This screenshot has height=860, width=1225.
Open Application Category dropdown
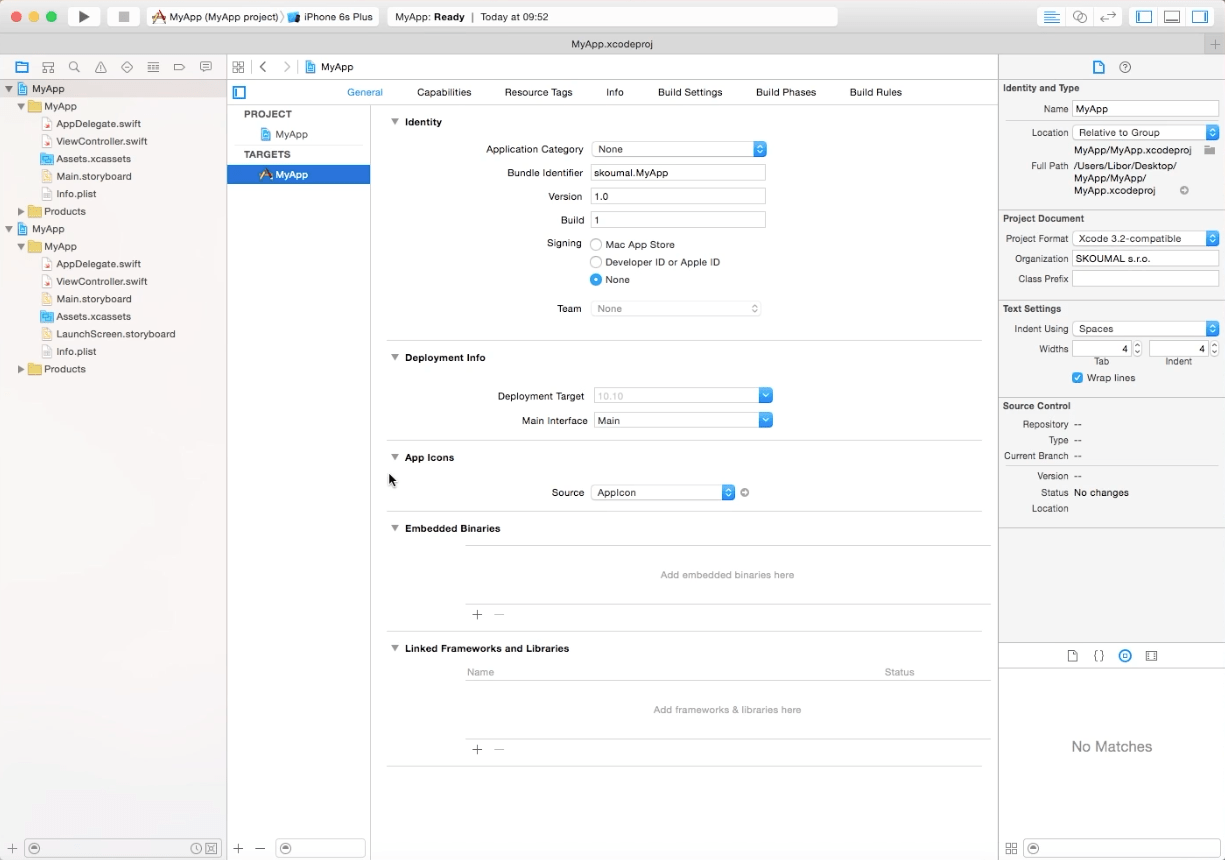click(679, 149)
